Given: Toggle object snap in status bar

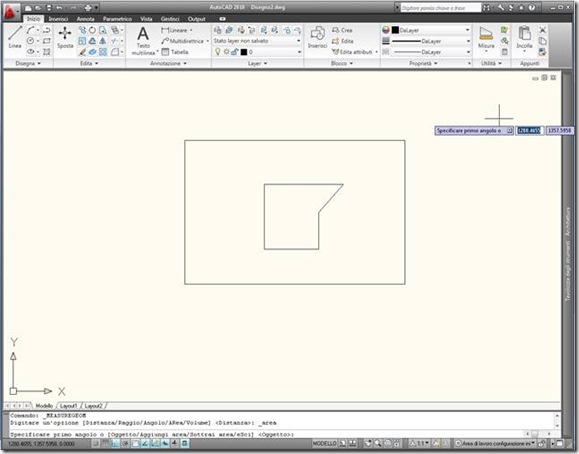Looking at the screenshot, I should pyautogui.click(x=136, y=443).
